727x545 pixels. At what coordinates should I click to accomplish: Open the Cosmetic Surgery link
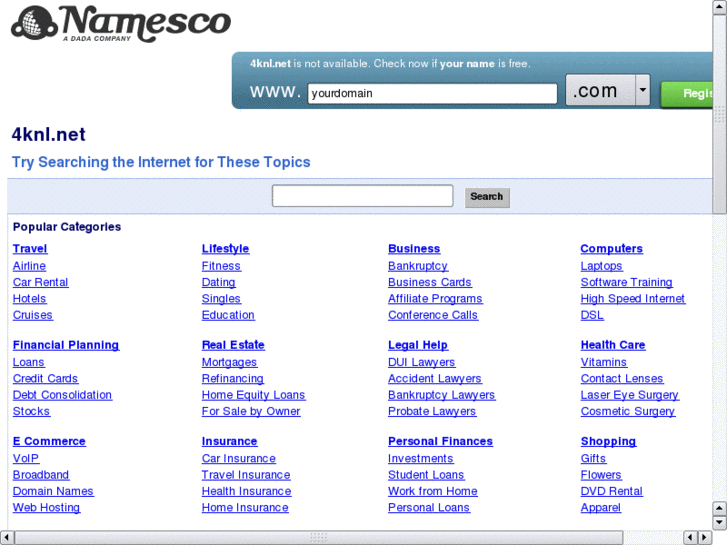[628, 411]
